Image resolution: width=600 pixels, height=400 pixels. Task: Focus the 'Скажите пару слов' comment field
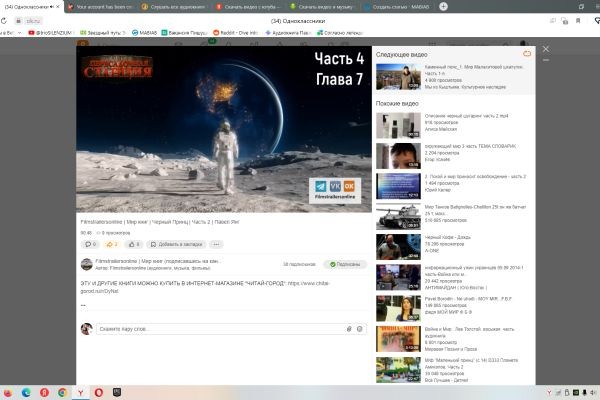(220, 329)
